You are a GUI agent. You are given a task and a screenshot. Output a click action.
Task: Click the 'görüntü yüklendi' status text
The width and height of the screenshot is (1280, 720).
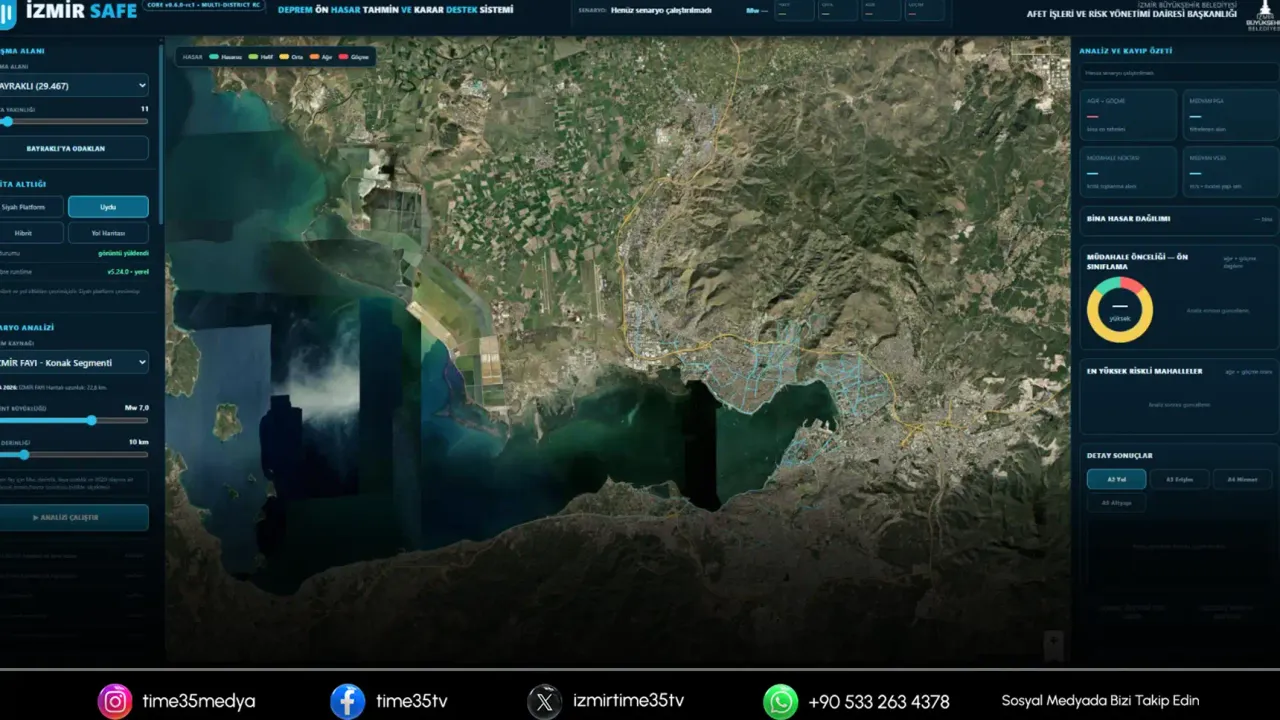pyautogui.click(x=123, y=254)
